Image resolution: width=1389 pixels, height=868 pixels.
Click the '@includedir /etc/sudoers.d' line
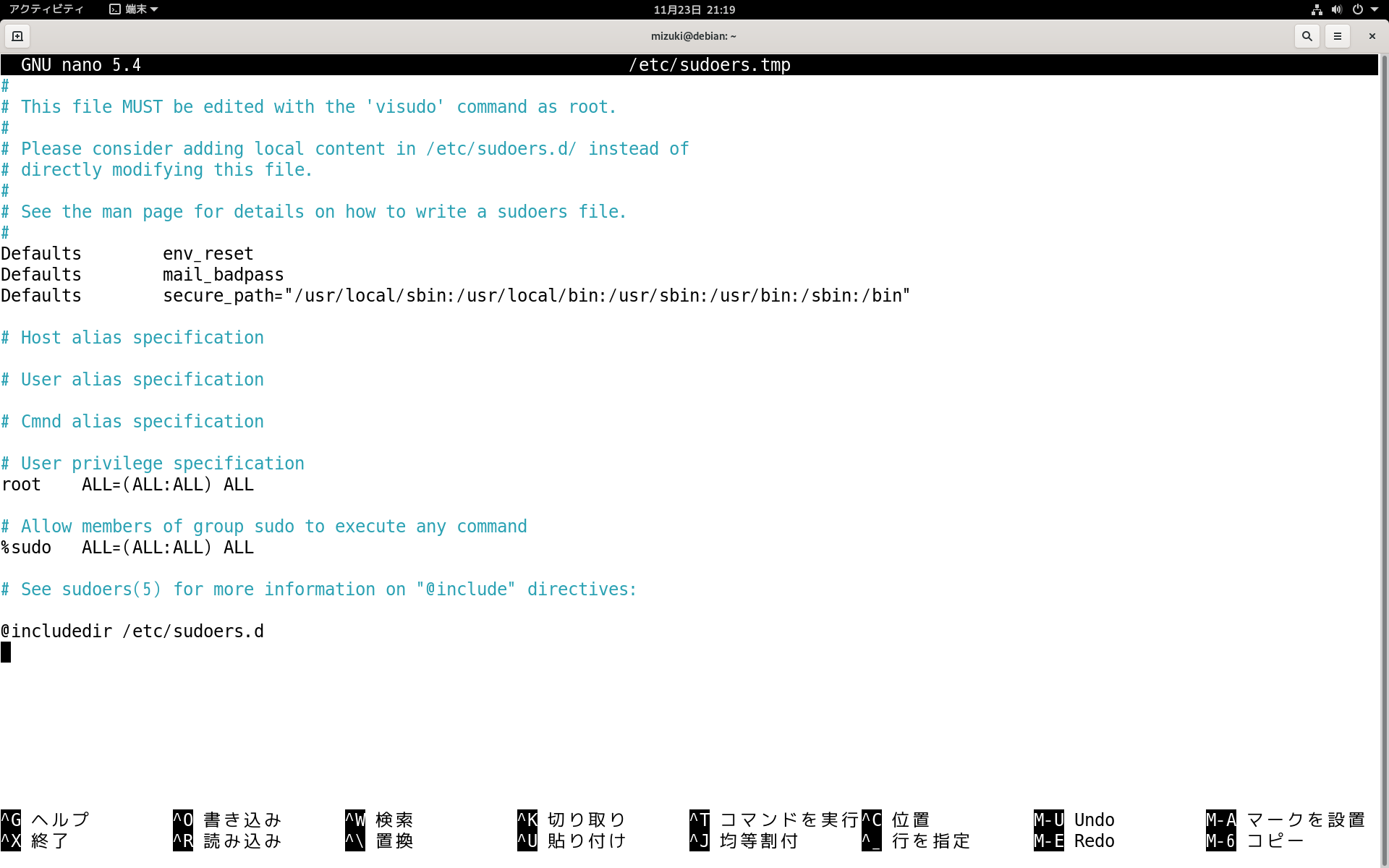pos(132,631)
